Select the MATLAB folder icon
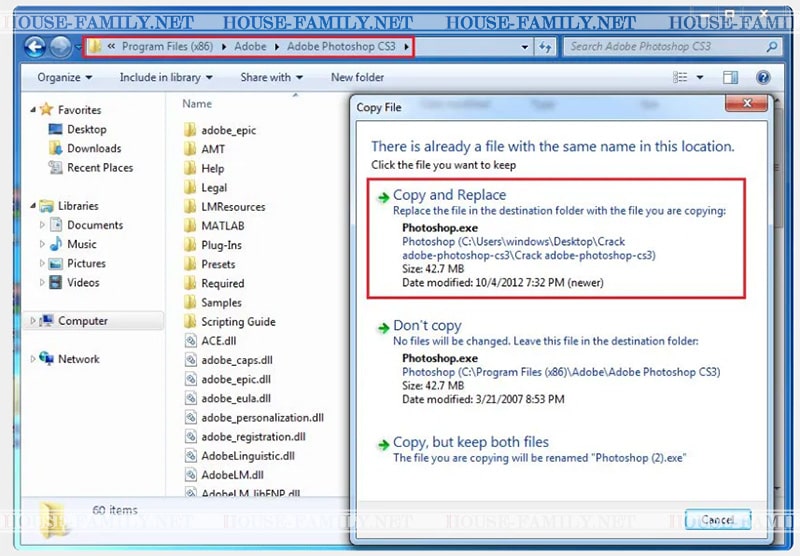This screenshot has height=556, width=800. click(190, 225)
